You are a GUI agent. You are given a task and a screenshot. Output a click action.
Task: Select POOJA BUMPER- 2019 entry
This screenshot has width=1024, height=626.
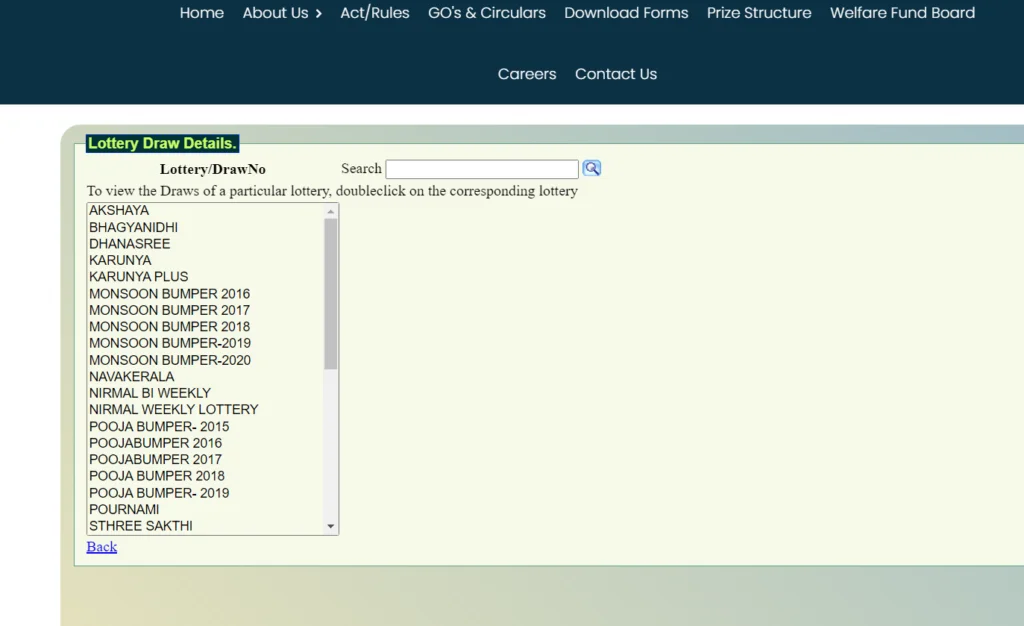(205, 493)
